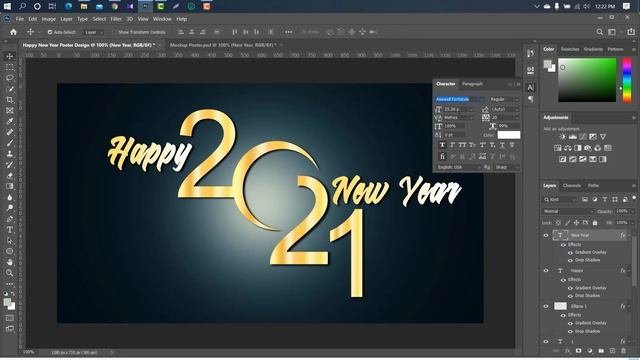
Task: Hide the Happy text layer
Action: pos(546,271)
